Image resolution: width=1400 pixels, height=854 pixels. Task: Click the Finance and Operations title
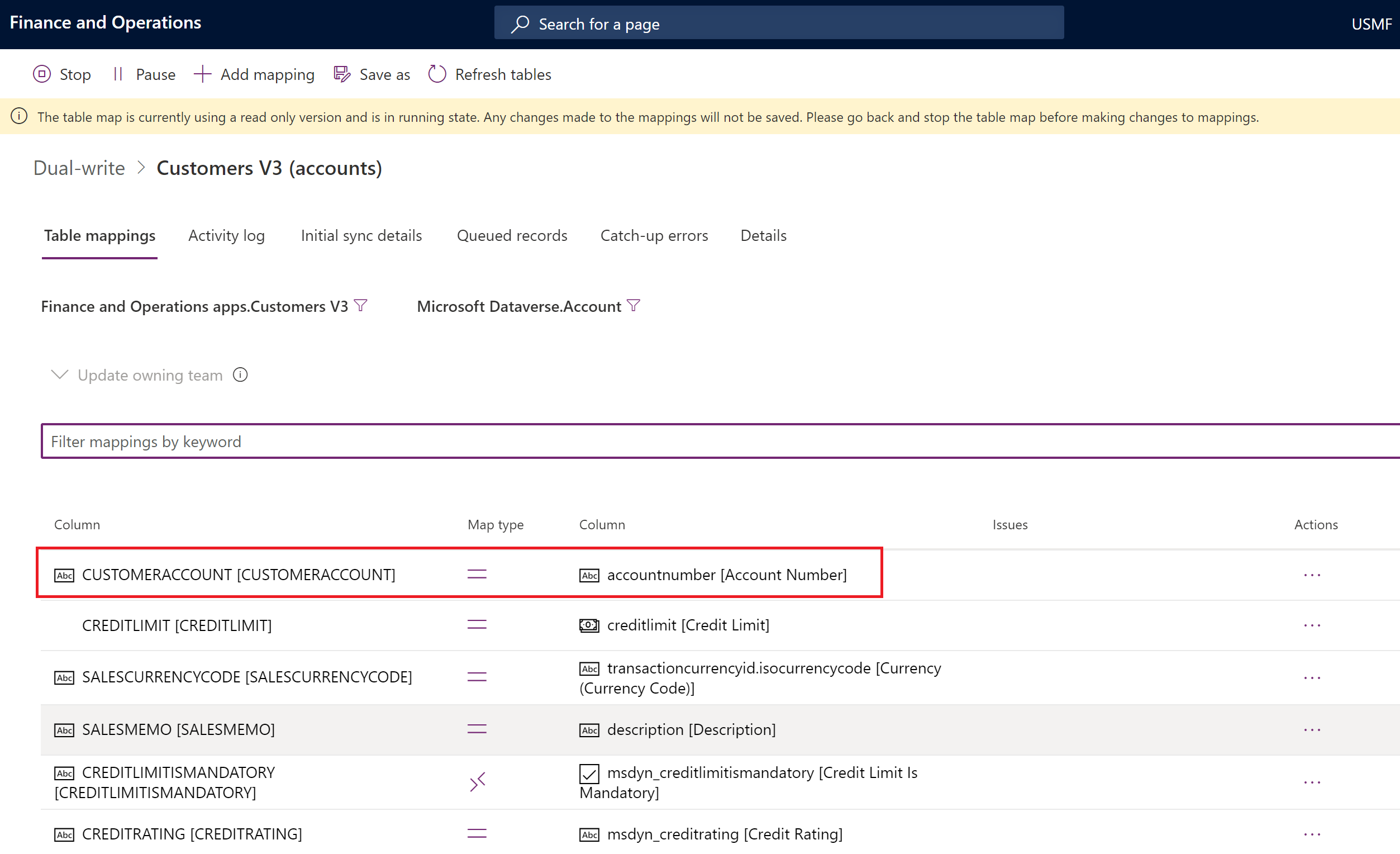[x=105, y=22]
